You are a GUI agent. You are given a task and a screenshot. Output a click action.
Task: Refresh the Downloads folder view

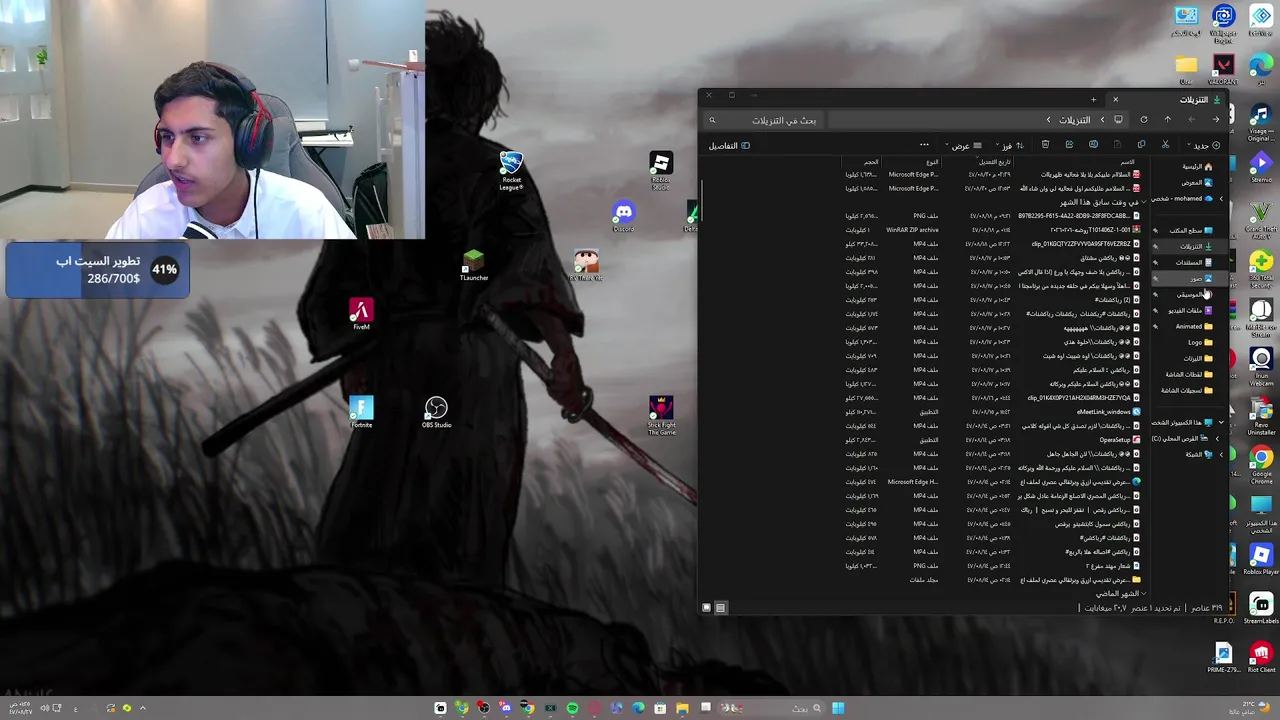click(x=1143, y=120)
